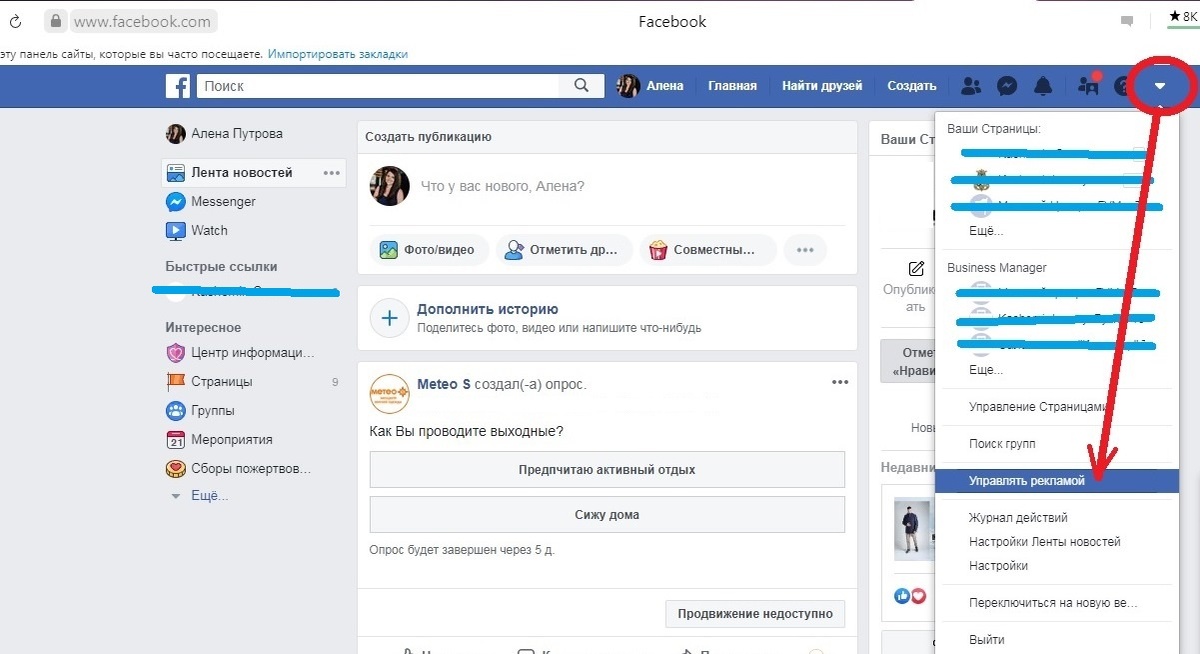Select Переключиться на новую версию in menu
The width and height of the screenshot is (1200, 654).
(1053, 603)
